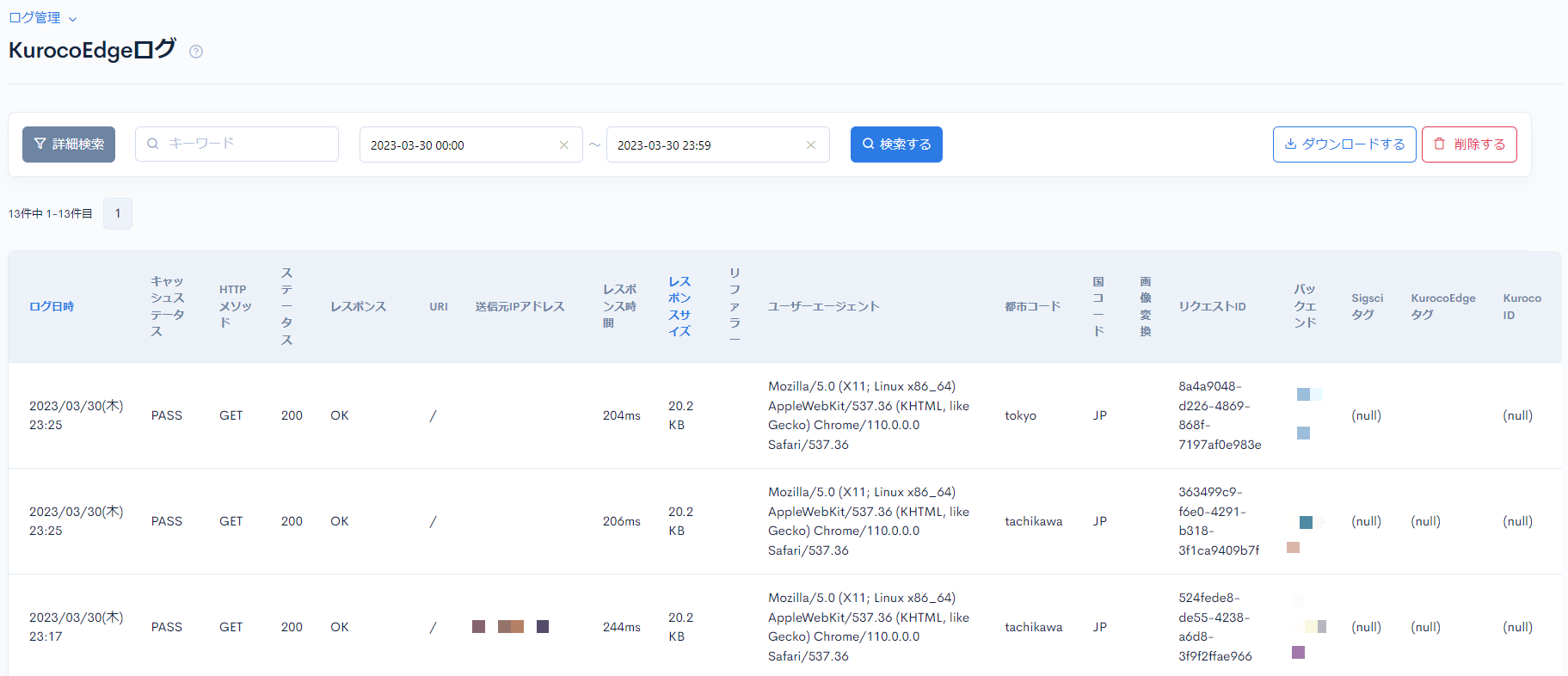
Task: Click 206ms response time cell
Action: pyautogui.click(x=621, y=521)
